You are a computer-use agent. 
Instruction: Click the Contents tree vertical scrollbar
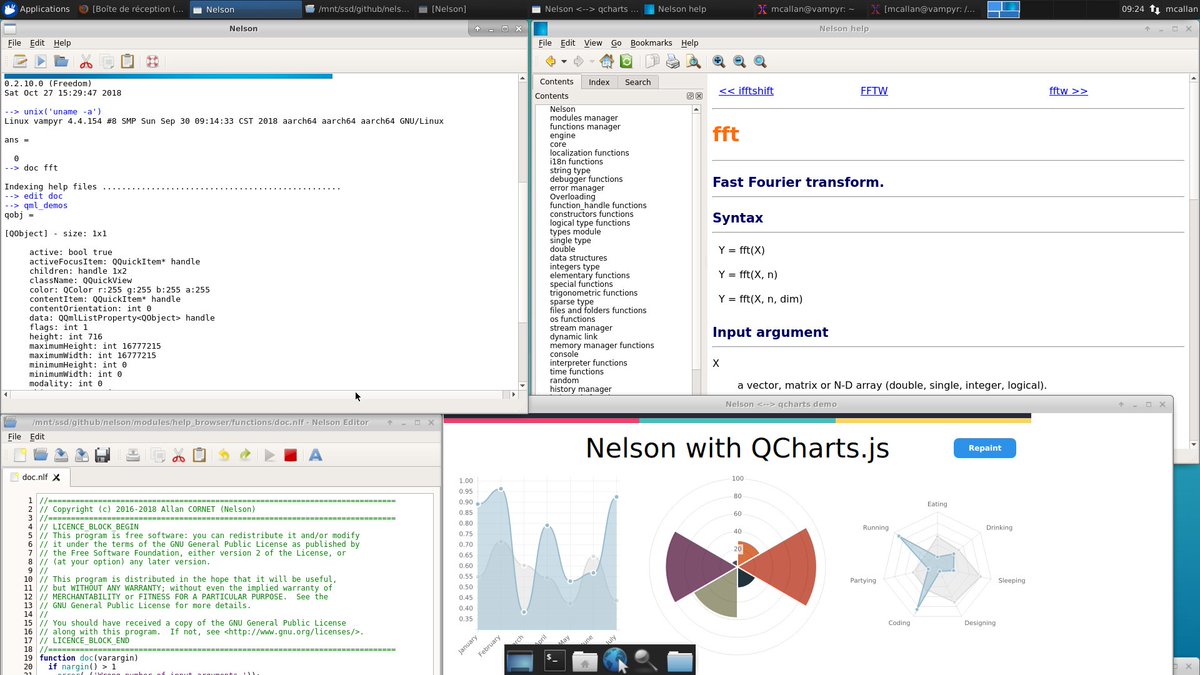click(697, 248)
